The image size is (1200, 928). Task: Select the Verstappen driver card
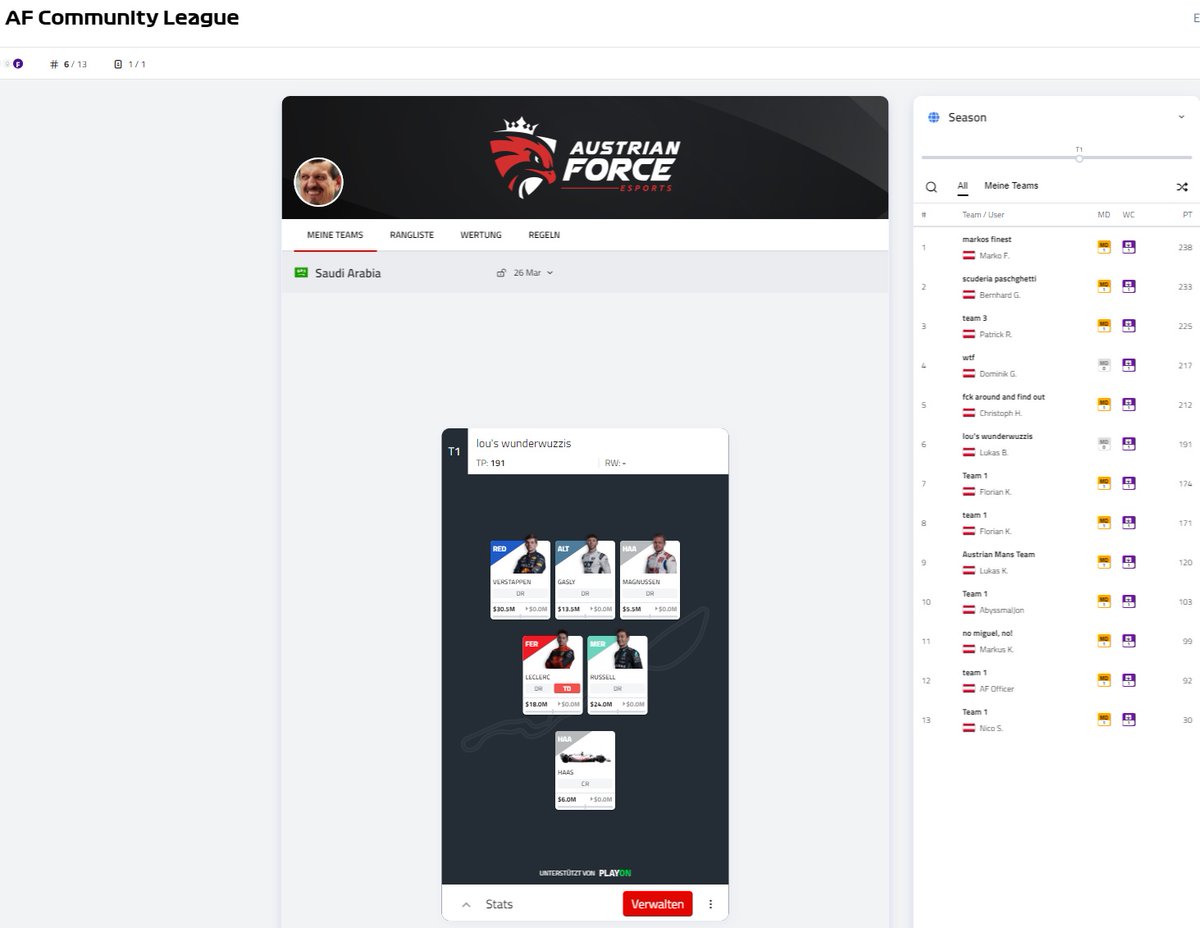point(520,580)
